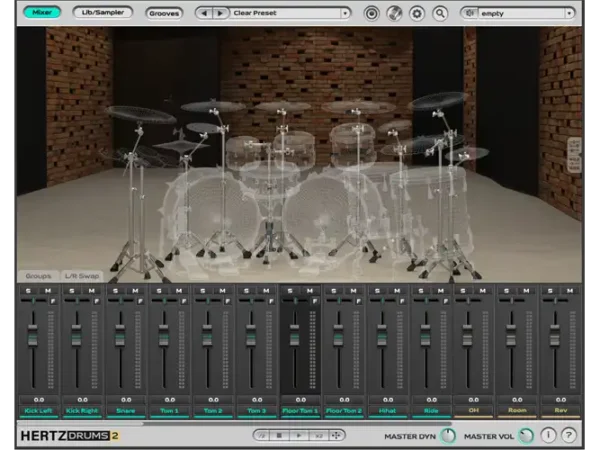Click the half-speed playback button
The height and width of the screenshot is (450, 600).
click(262, 435)
